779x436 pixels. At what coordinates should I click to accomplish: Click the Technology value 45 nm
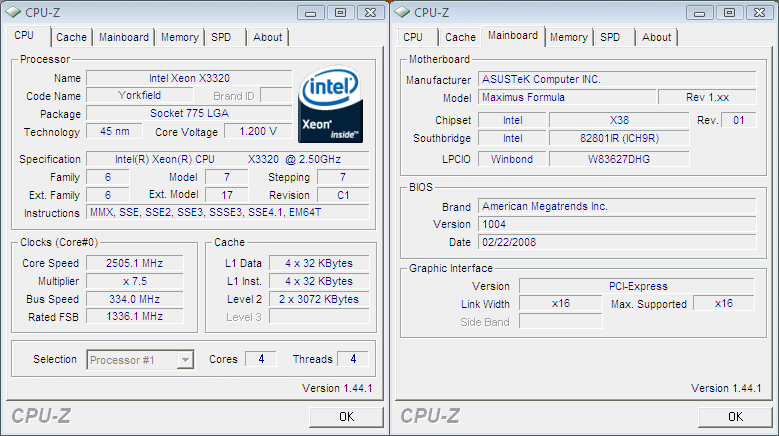coord(115,131)
